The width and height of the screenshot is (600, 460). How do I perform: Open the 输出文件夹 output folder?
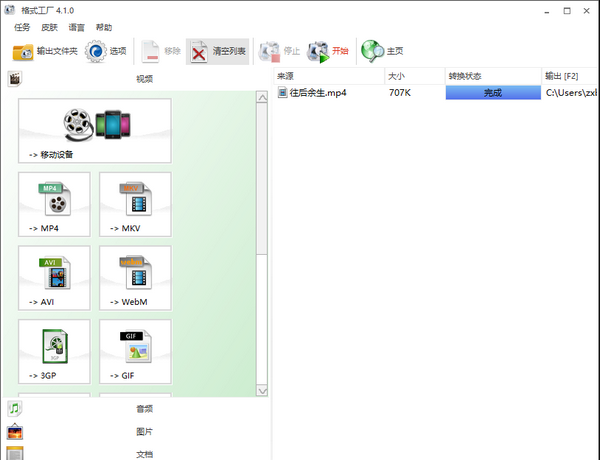[44, 51]
